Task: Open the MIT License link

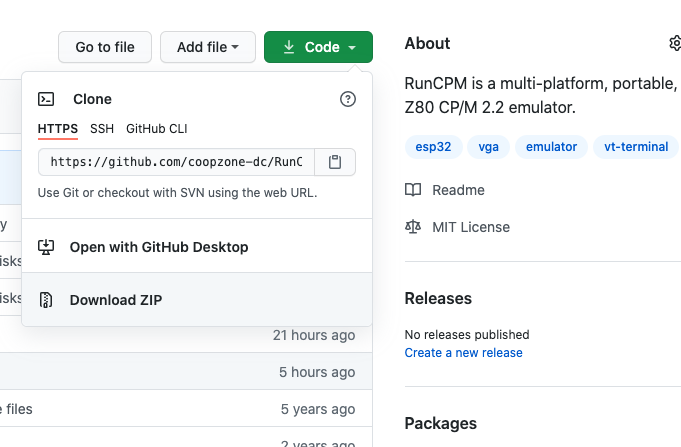Action: coord(471,227)
